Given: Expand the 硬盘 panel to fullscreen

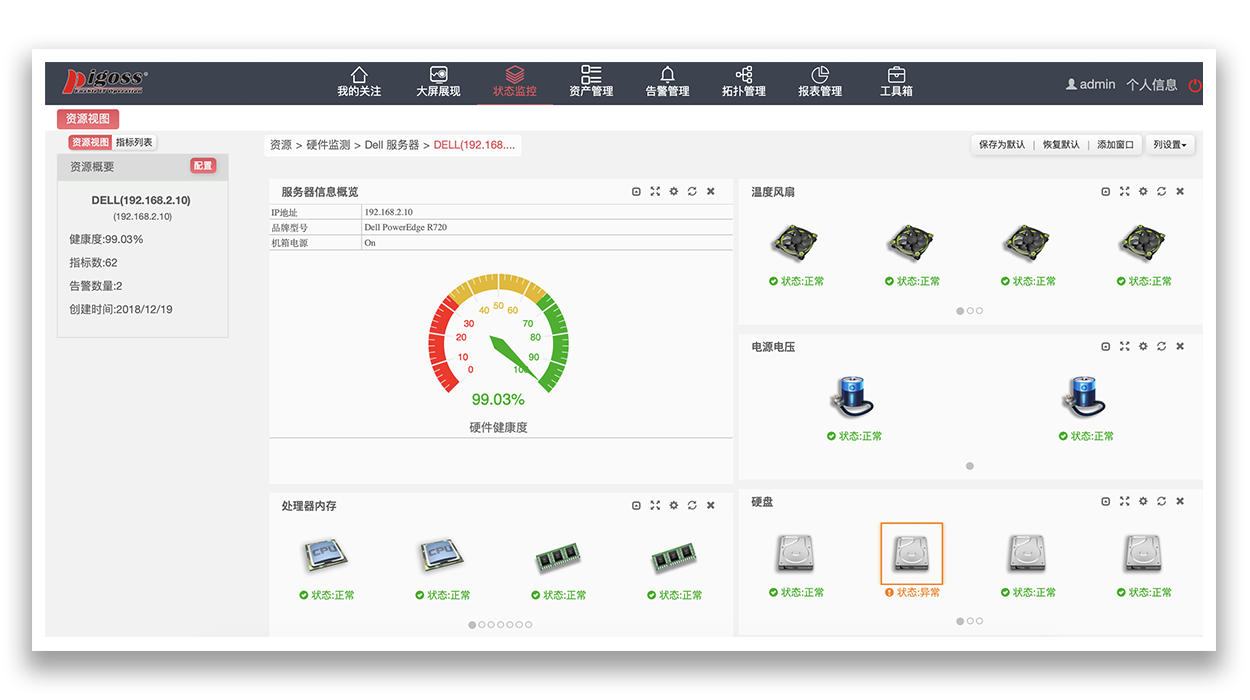Looking at the screenshot, I should [1123, 501].
